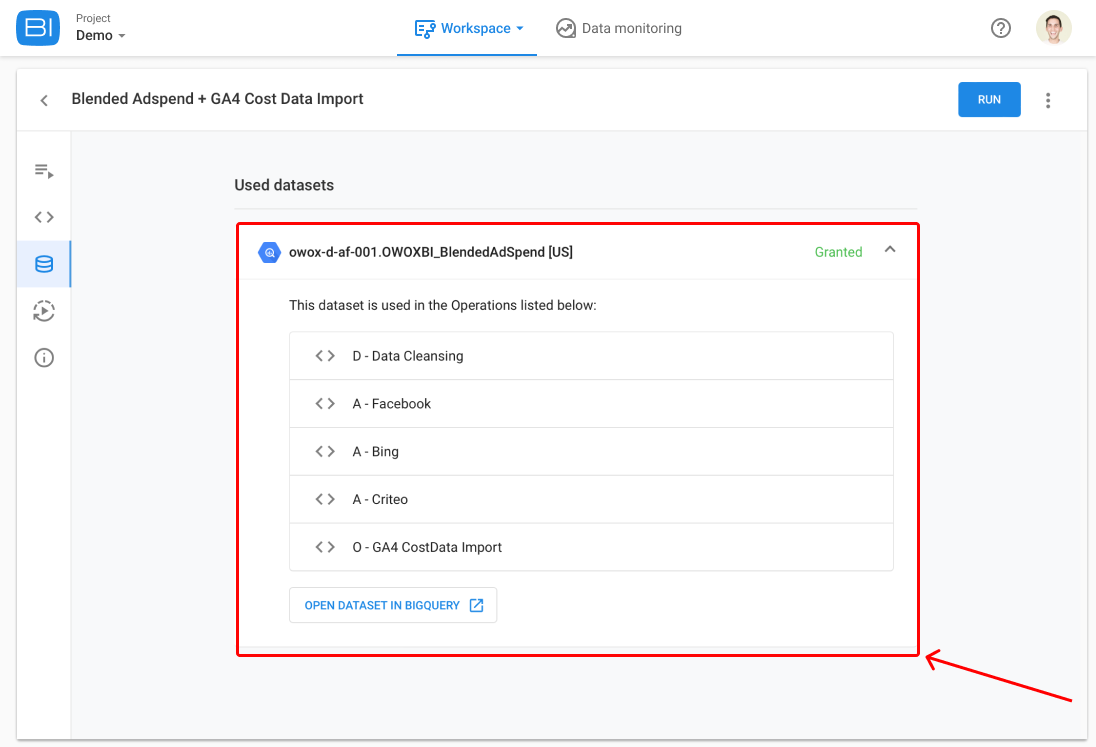Click the BigQuery dataset hexagon icon
The width and height of the screenshot is (1096, 747).
pos(269,252)
